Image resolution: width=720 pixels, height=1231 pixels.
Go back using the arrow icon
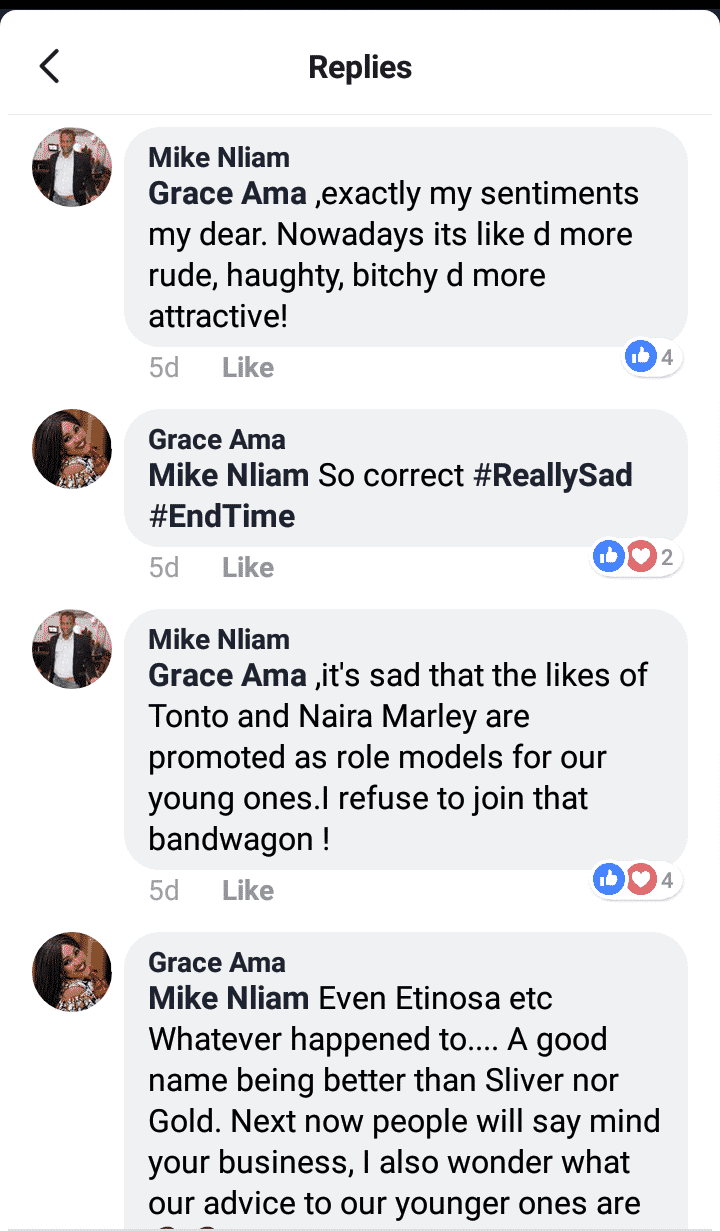(49, 66)
